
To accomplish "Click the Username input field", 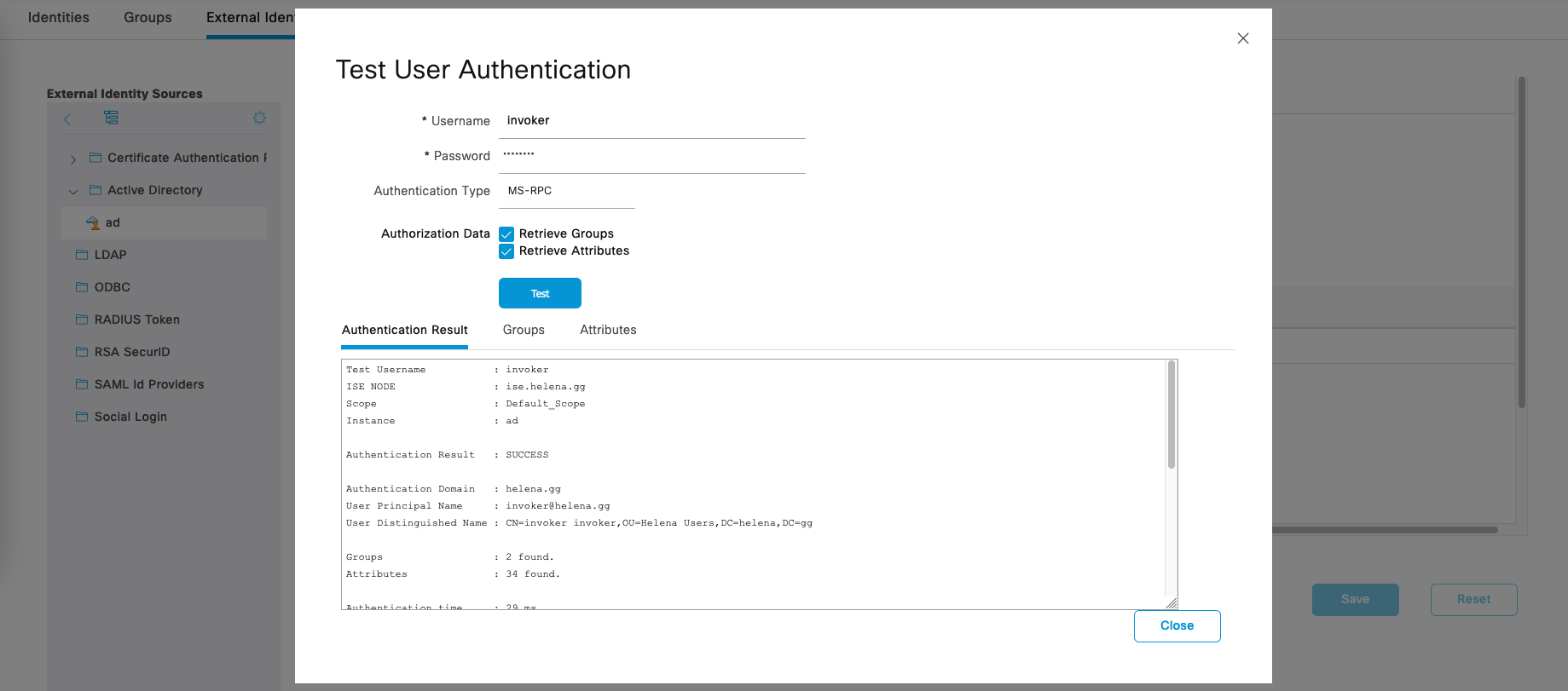I will click(x=651, y=121).
